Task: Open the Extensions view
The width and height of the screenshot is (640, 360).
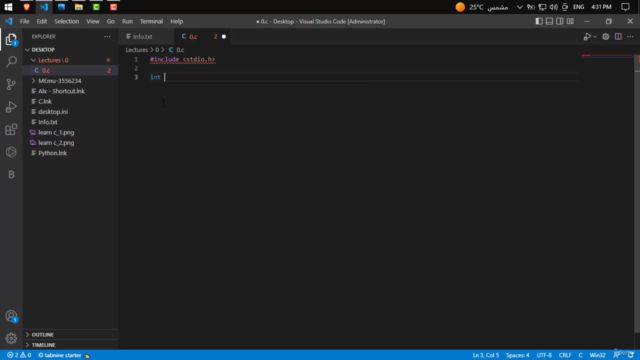Action: click(x=11, y=129)
